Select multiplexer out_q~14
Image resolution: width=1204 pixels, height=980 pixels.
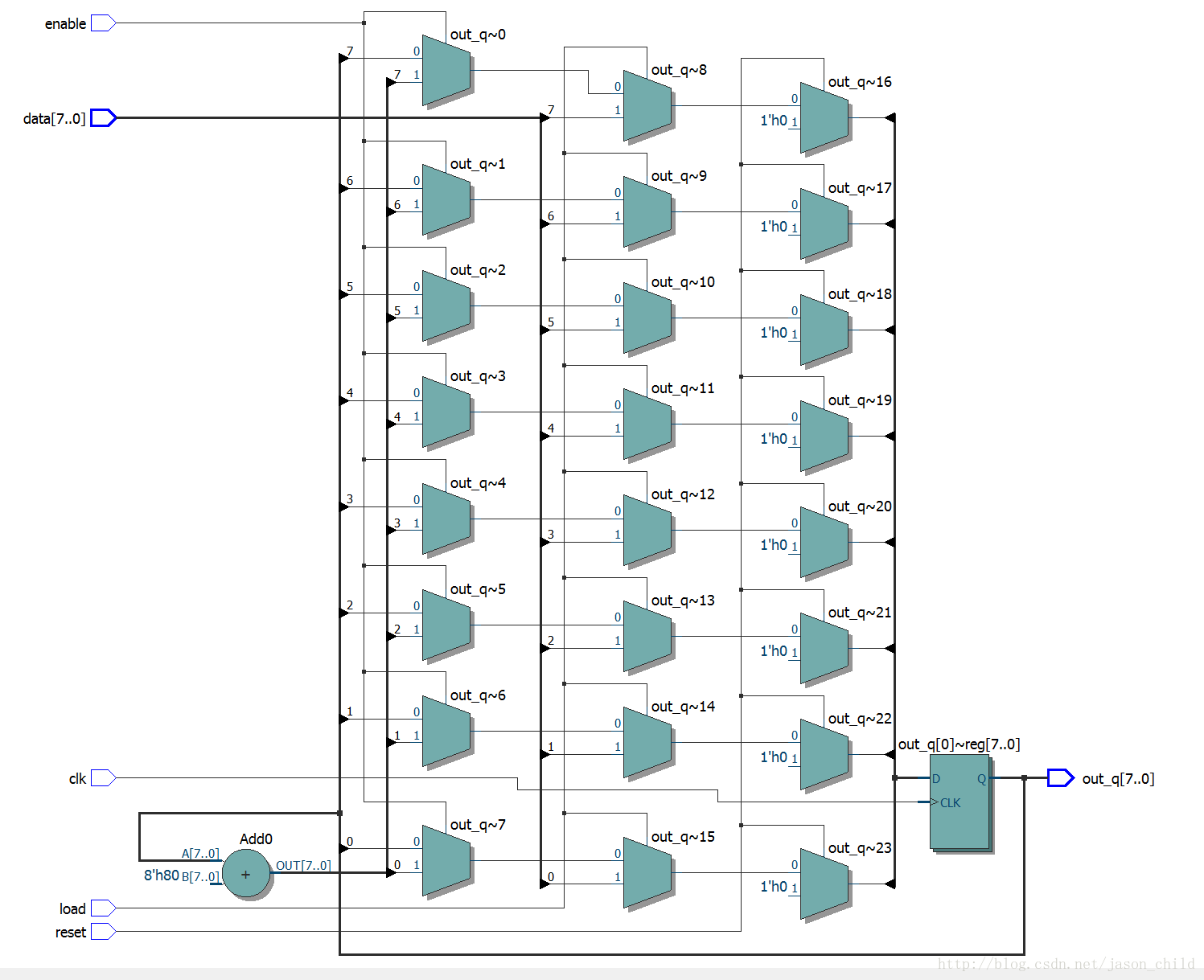tap(647, 743)
